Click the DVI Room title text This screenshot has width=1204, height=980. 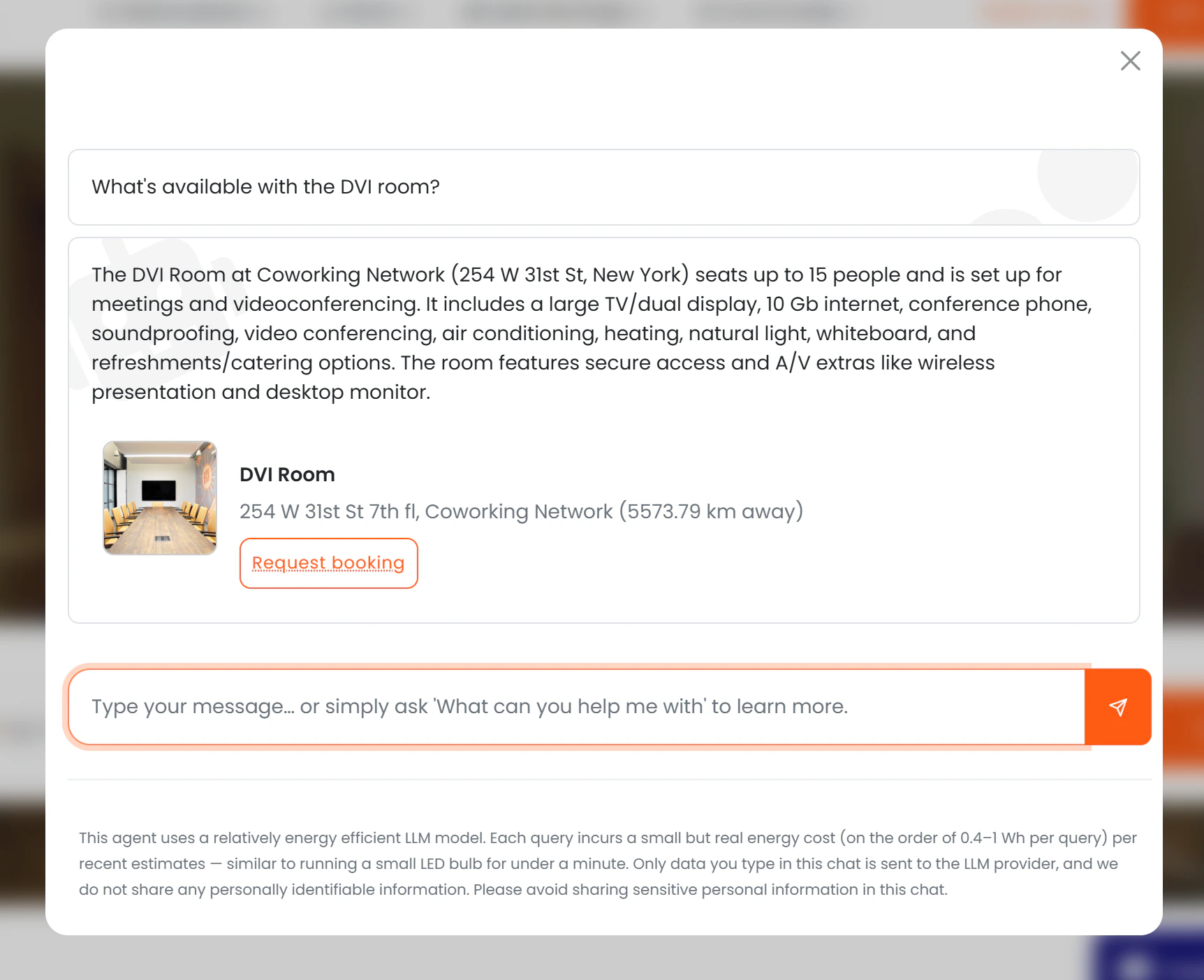click(287, 474)
